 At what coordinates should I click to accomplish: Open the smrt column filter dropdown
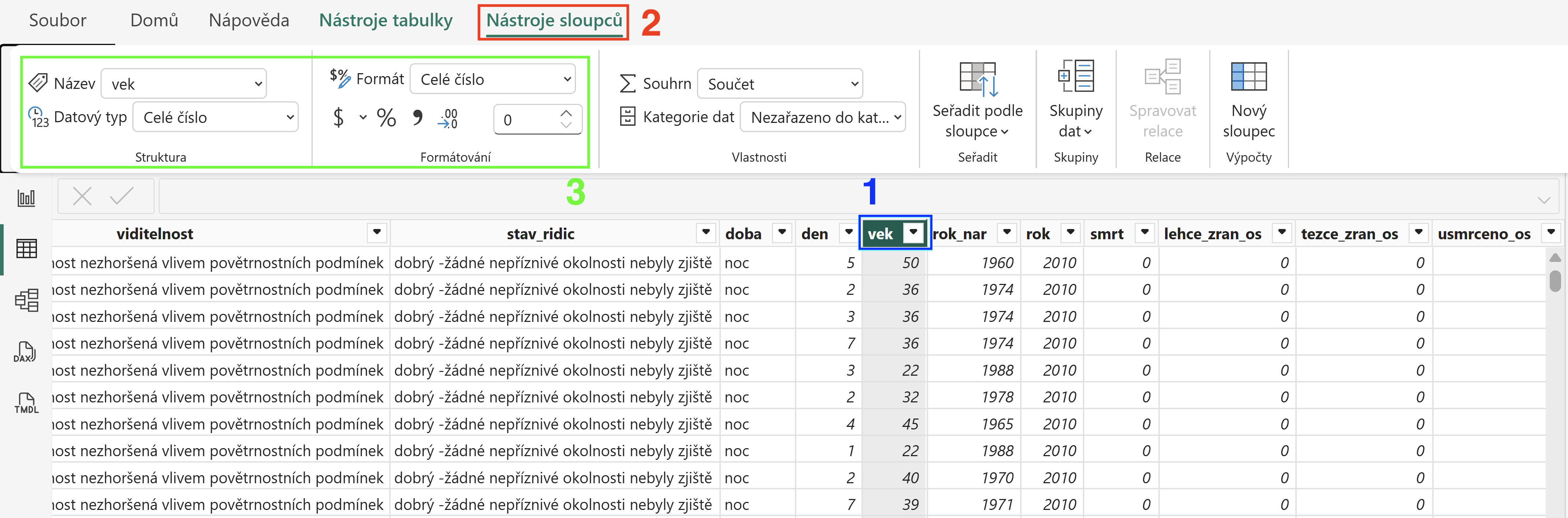point(1144,232)
